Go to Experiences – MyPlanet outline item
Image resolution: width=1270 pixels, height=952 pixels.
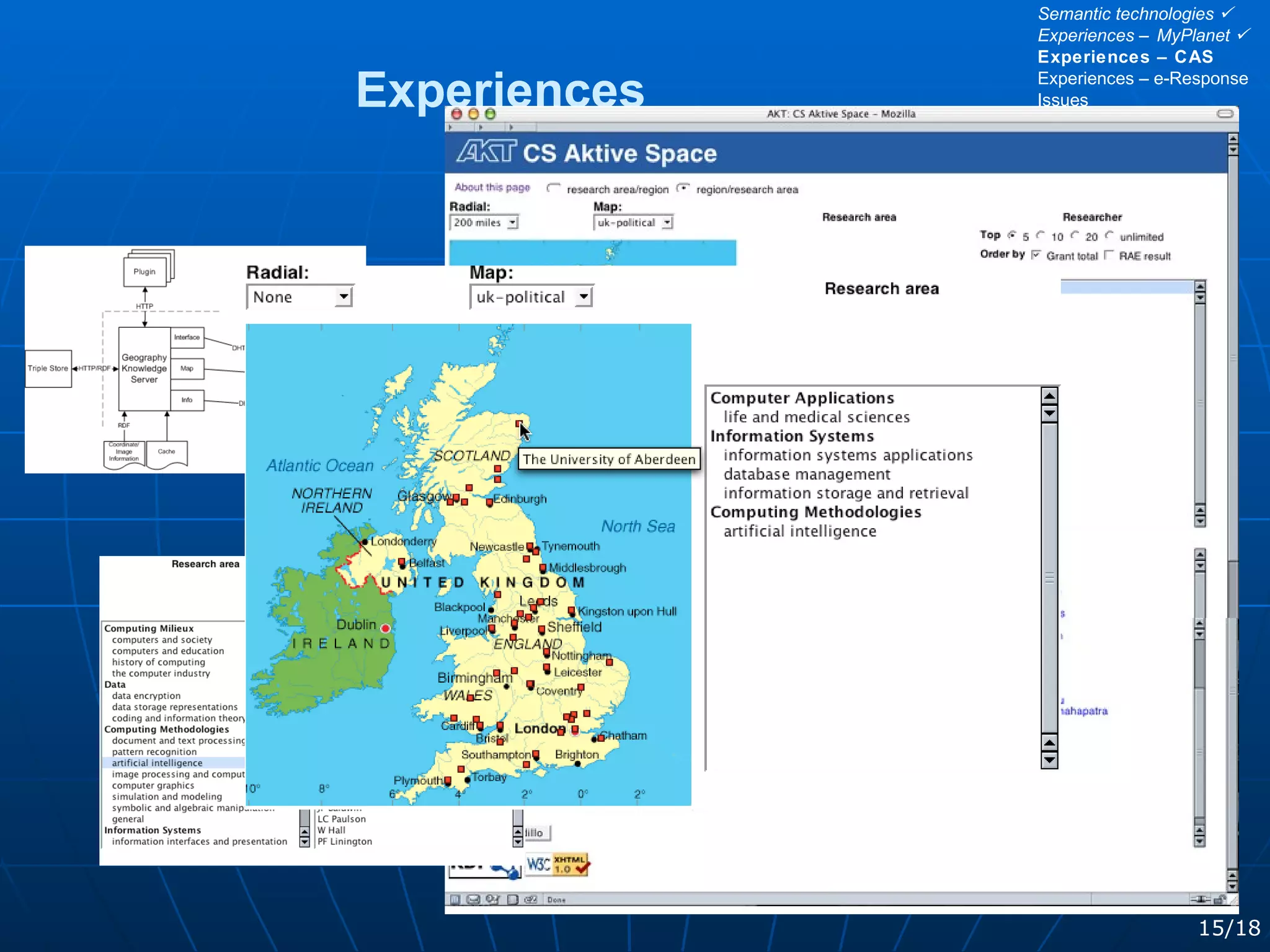[1134, 35]
